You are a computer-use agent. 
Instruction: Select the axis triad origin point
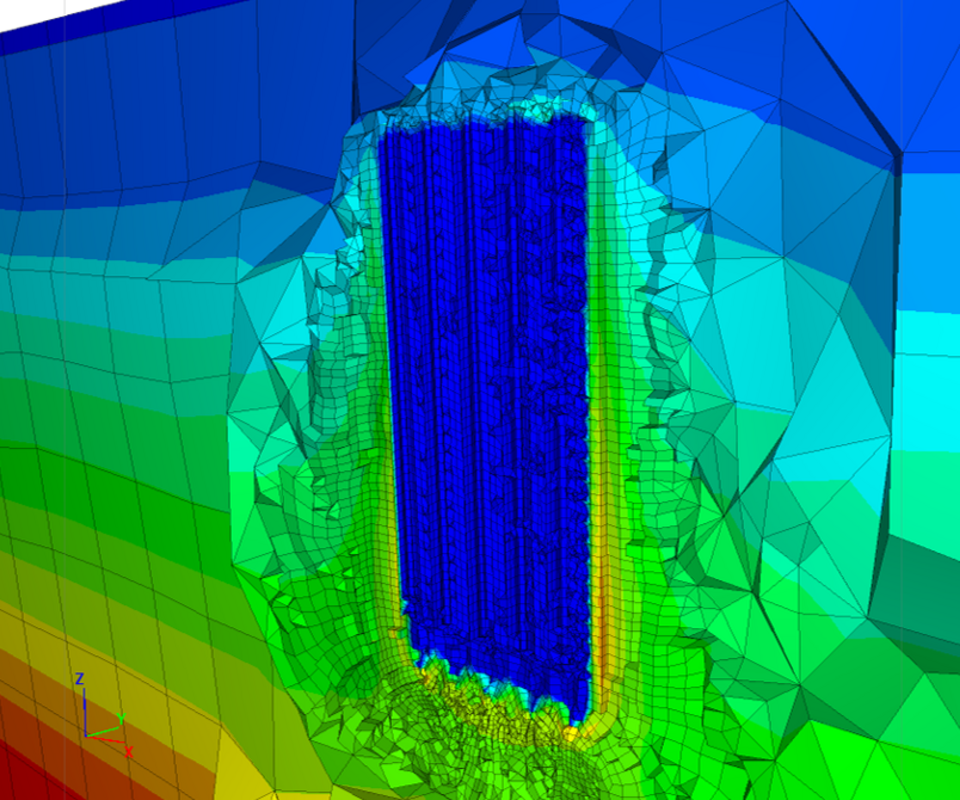85,735
